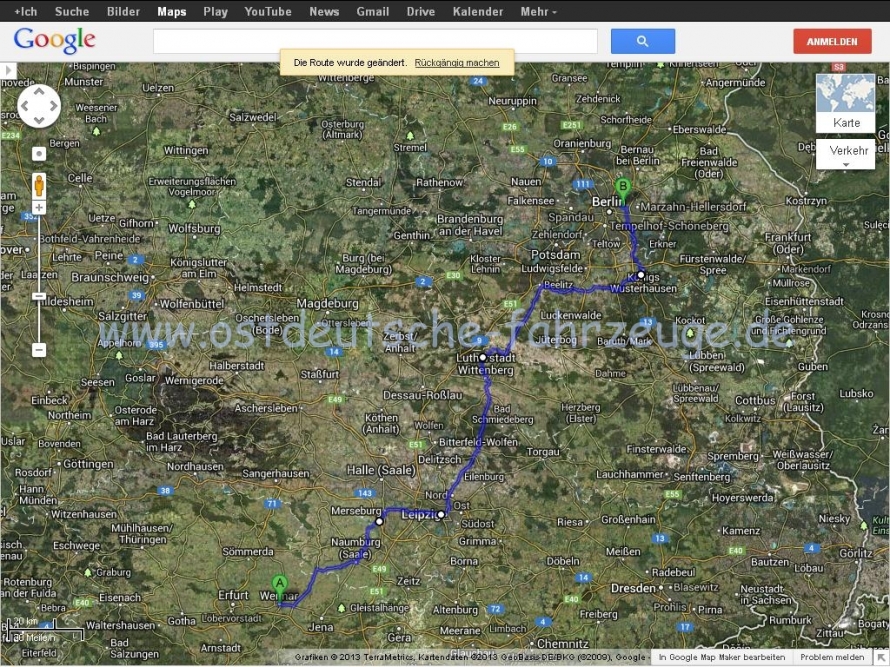
Task: Open News in the top bar
Action: [x=324, y=11]
